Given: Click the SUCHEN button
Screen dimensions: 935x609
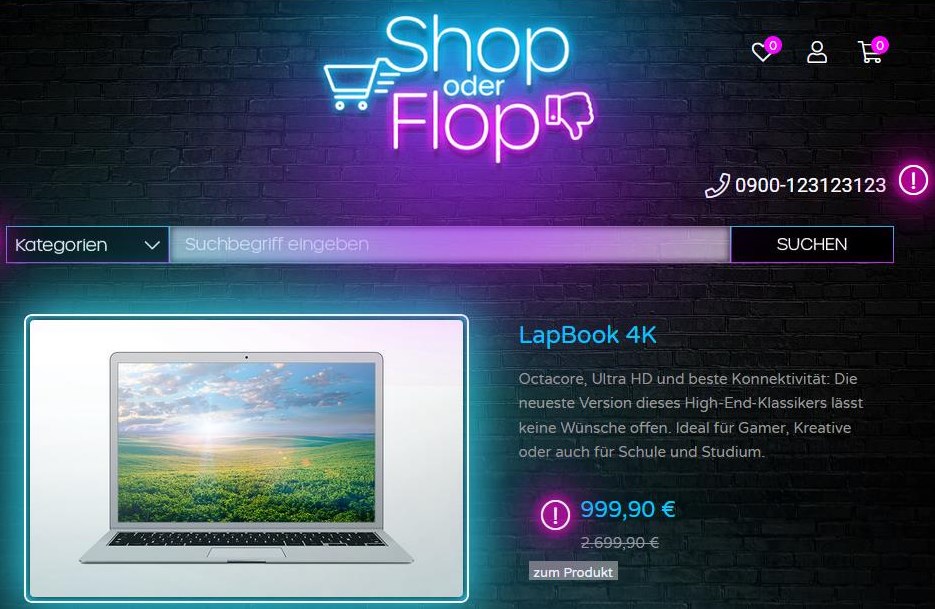Looking at the screenshot, I should (812, 245).
